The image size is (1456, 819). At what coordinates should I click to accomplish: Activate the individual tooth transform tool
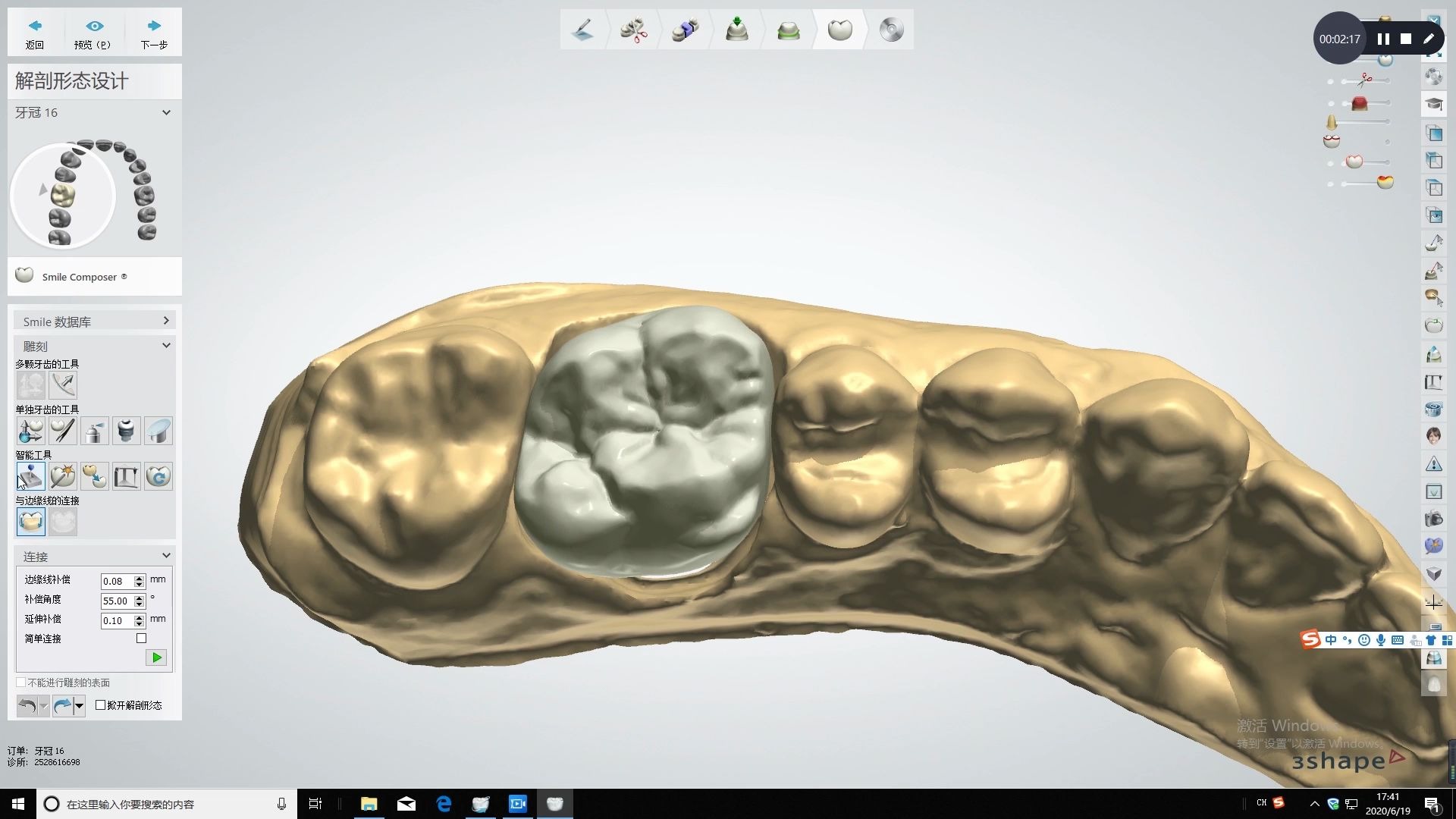(x=31, y=431)
